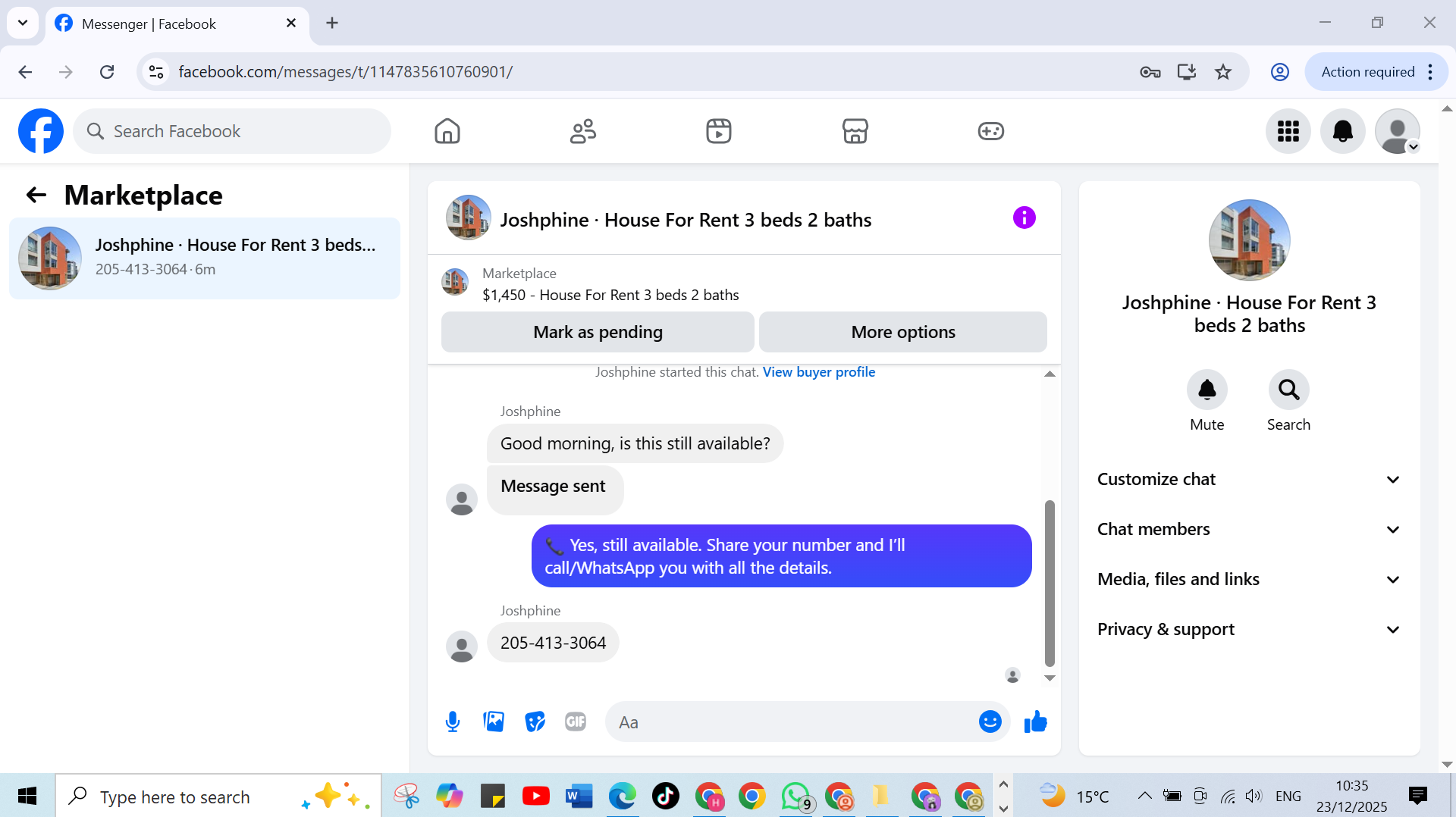
Task: Open the Facebook menu grid icon
Action: pyautogui.click(x=1288, y=131)
